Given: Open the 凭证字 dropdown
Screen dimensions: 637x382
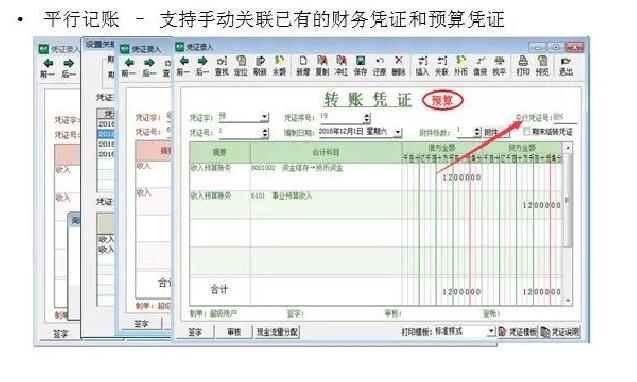Looking at the screenshot, I should click(264, 117).
